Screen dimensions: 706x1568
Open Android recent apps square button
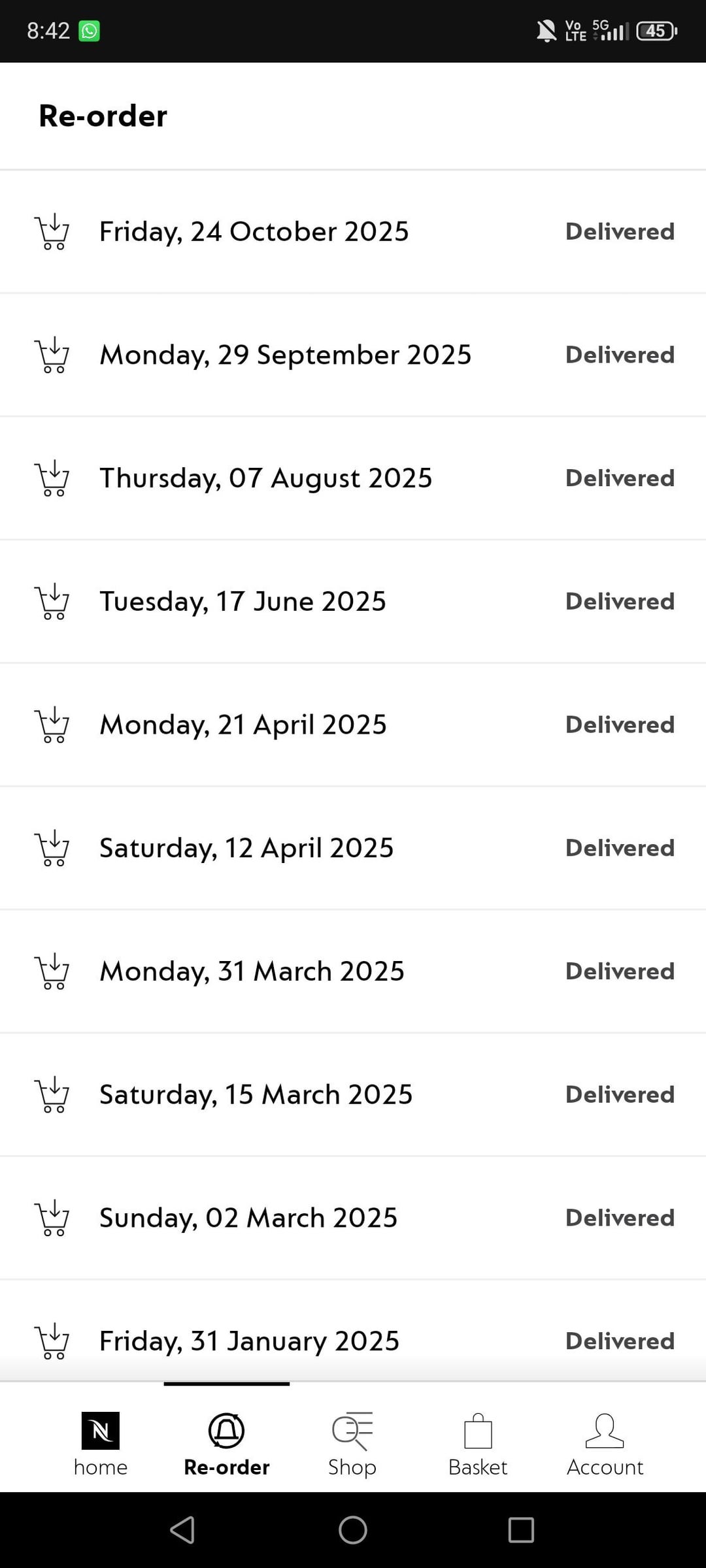click(521, 1530)
